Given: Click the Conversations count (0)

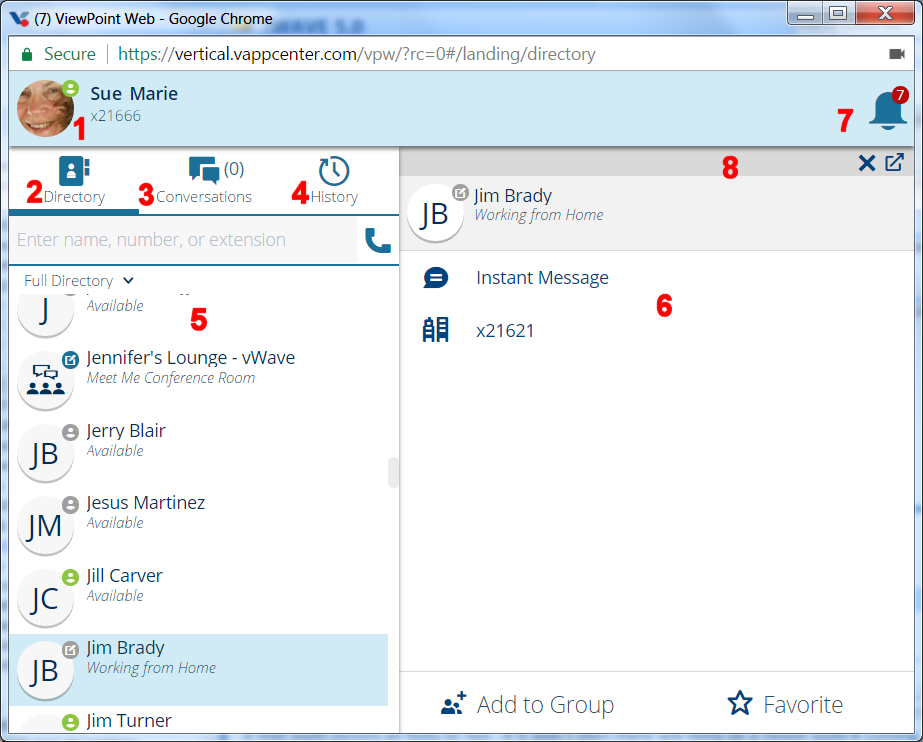Looking at the screenshot, I should 234,169.
